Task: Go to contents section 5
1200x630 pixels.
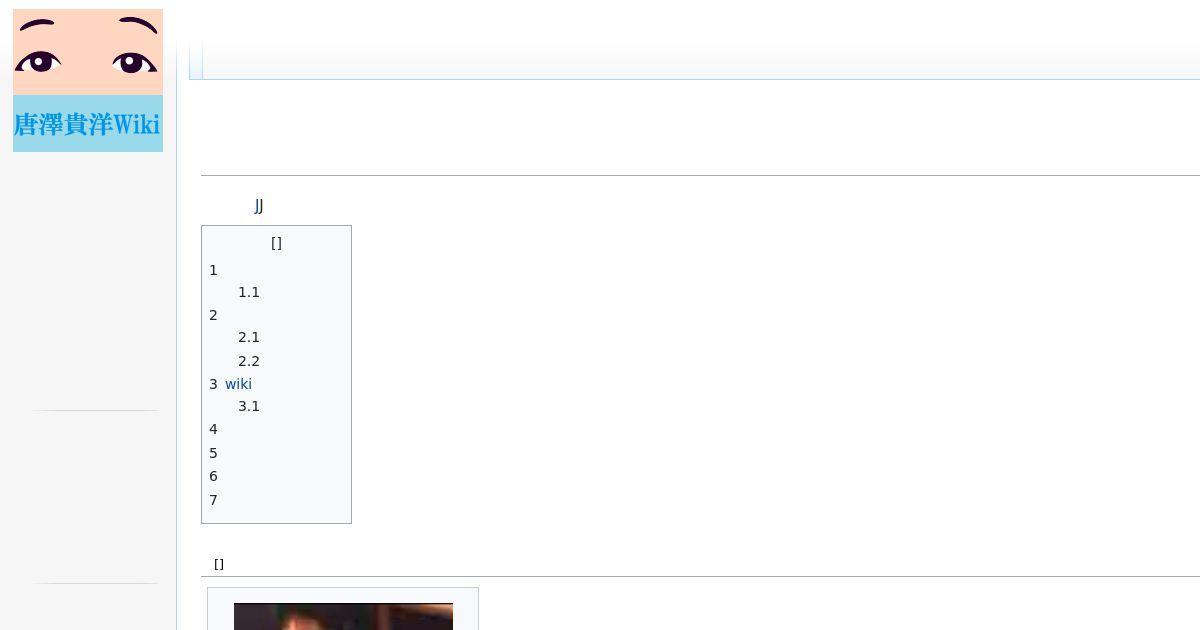Action: (213, 453)
